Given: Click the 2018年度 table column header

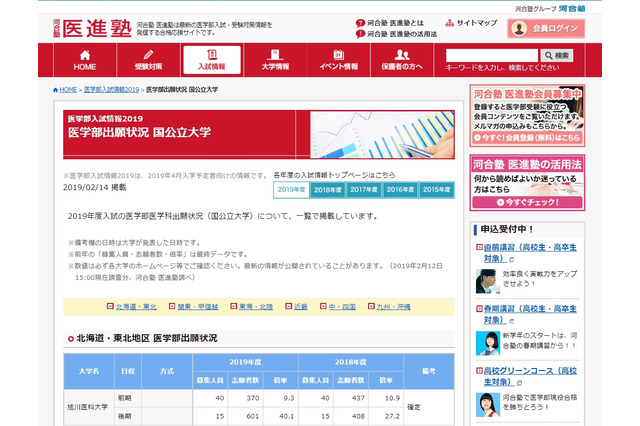Looking at the screenshot, I should [351, 362].
